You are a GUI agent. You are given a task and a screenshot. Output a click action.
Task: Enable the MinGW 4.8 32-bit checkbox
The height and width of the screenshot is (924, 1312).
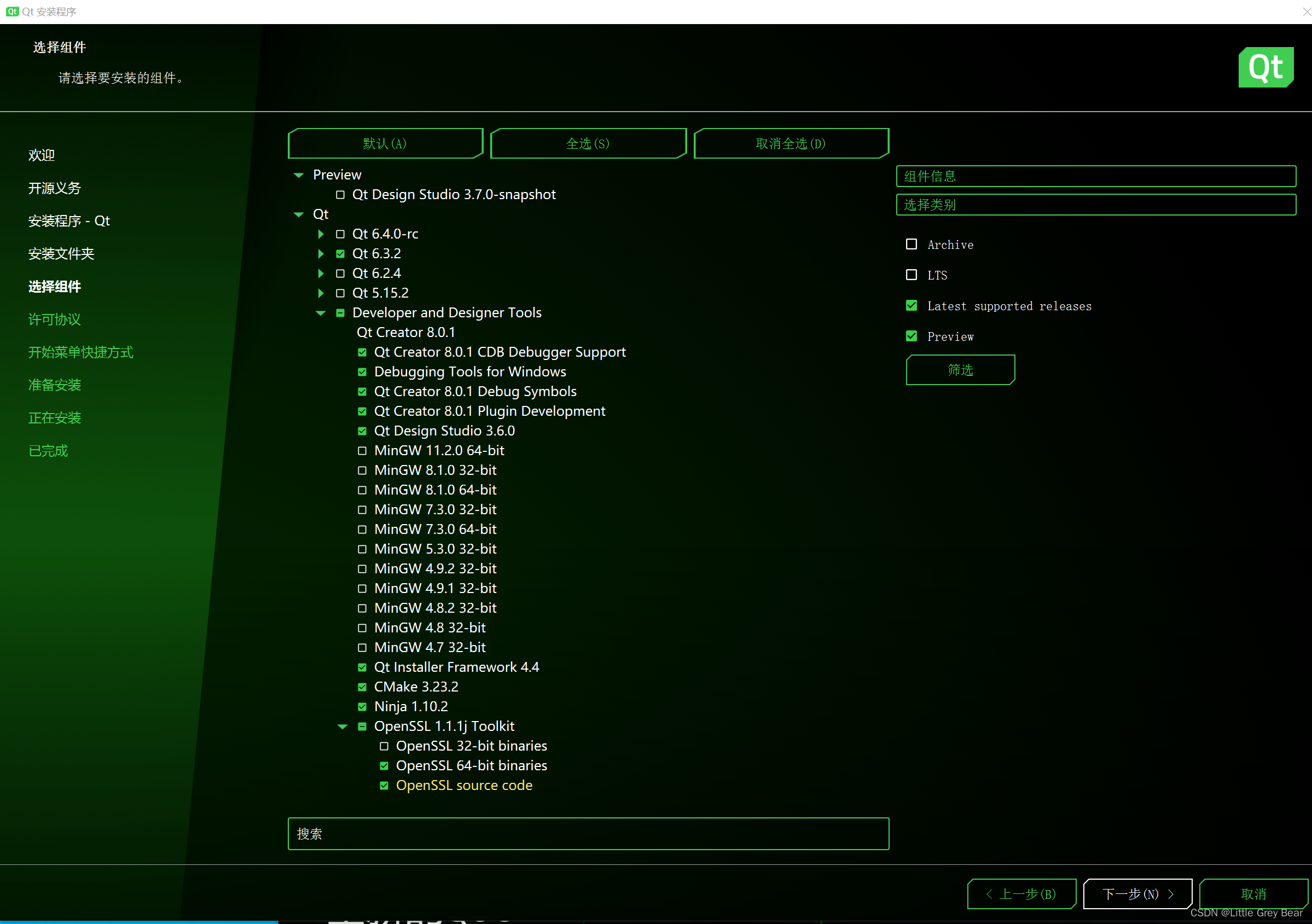click(x=362, y=628)
